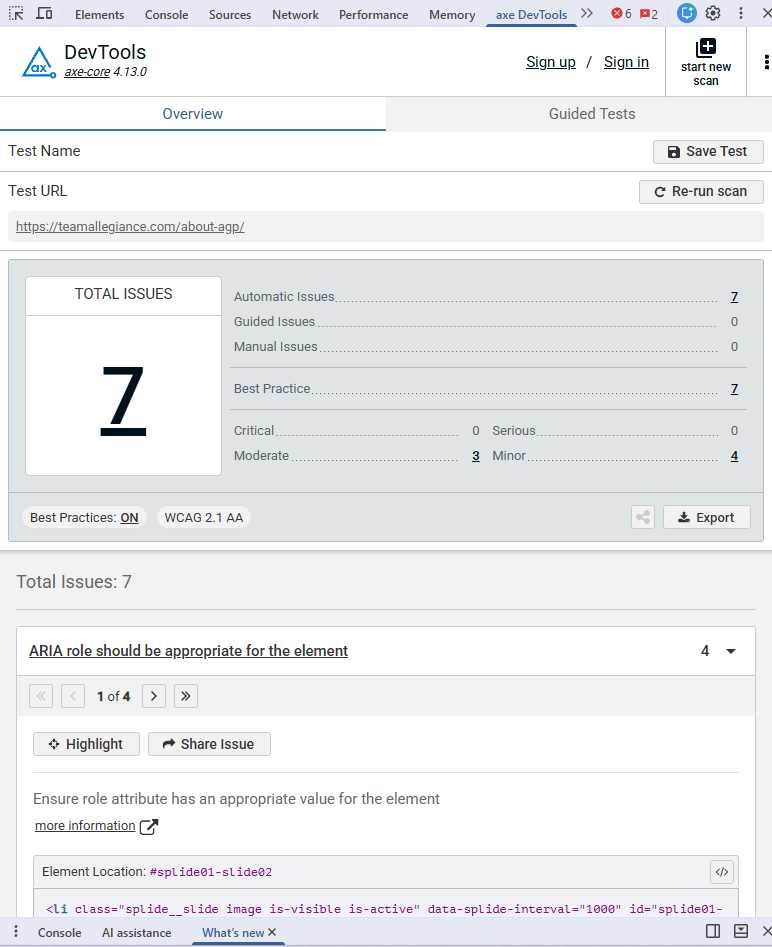Click the #splide01-slide02 element location
Screen dimensions: 772x947
211,872
